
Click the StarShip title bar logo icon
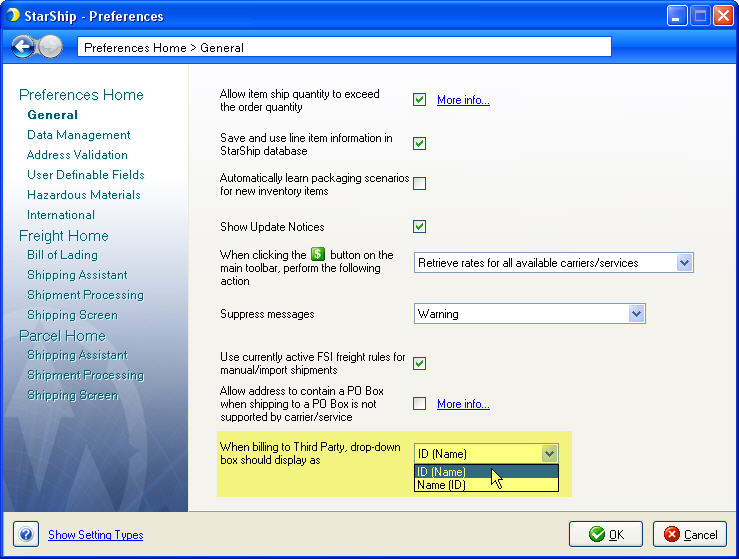pyautogui.click(x=13, y=15)
